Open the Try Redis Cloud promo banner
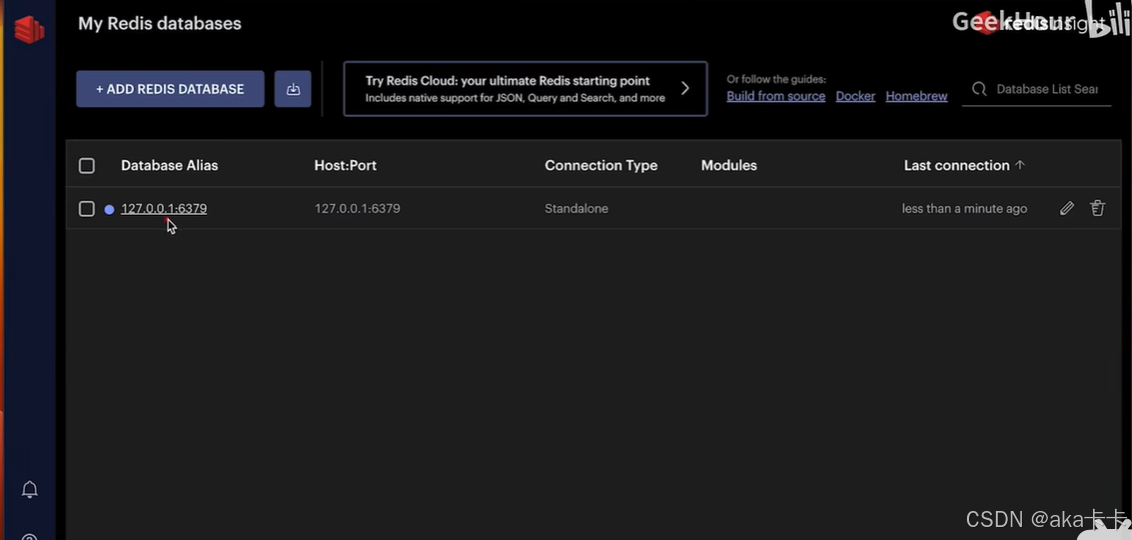1132x540 pixels. click(525, 89)
